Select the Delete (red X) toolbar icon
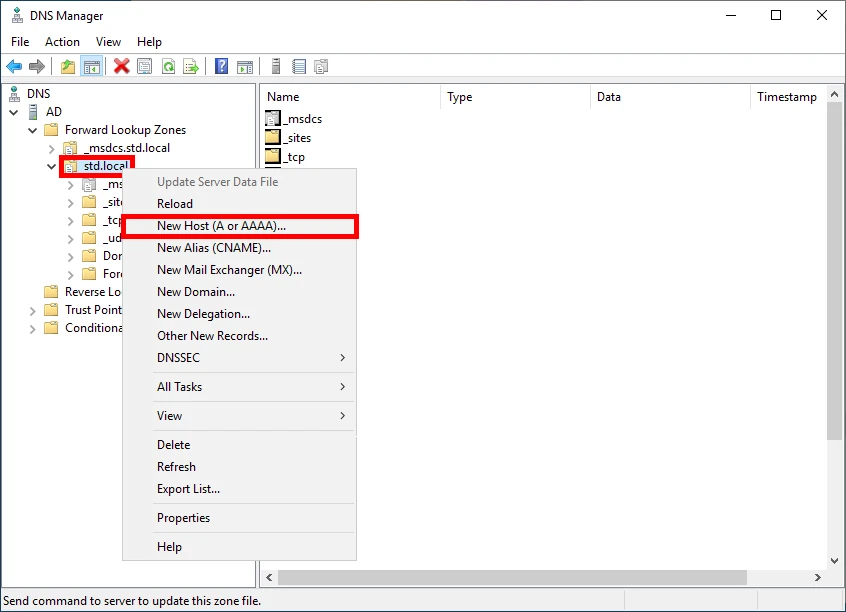Image resolution: width=846 pixels, height=612 pixels. coord(122,66)
